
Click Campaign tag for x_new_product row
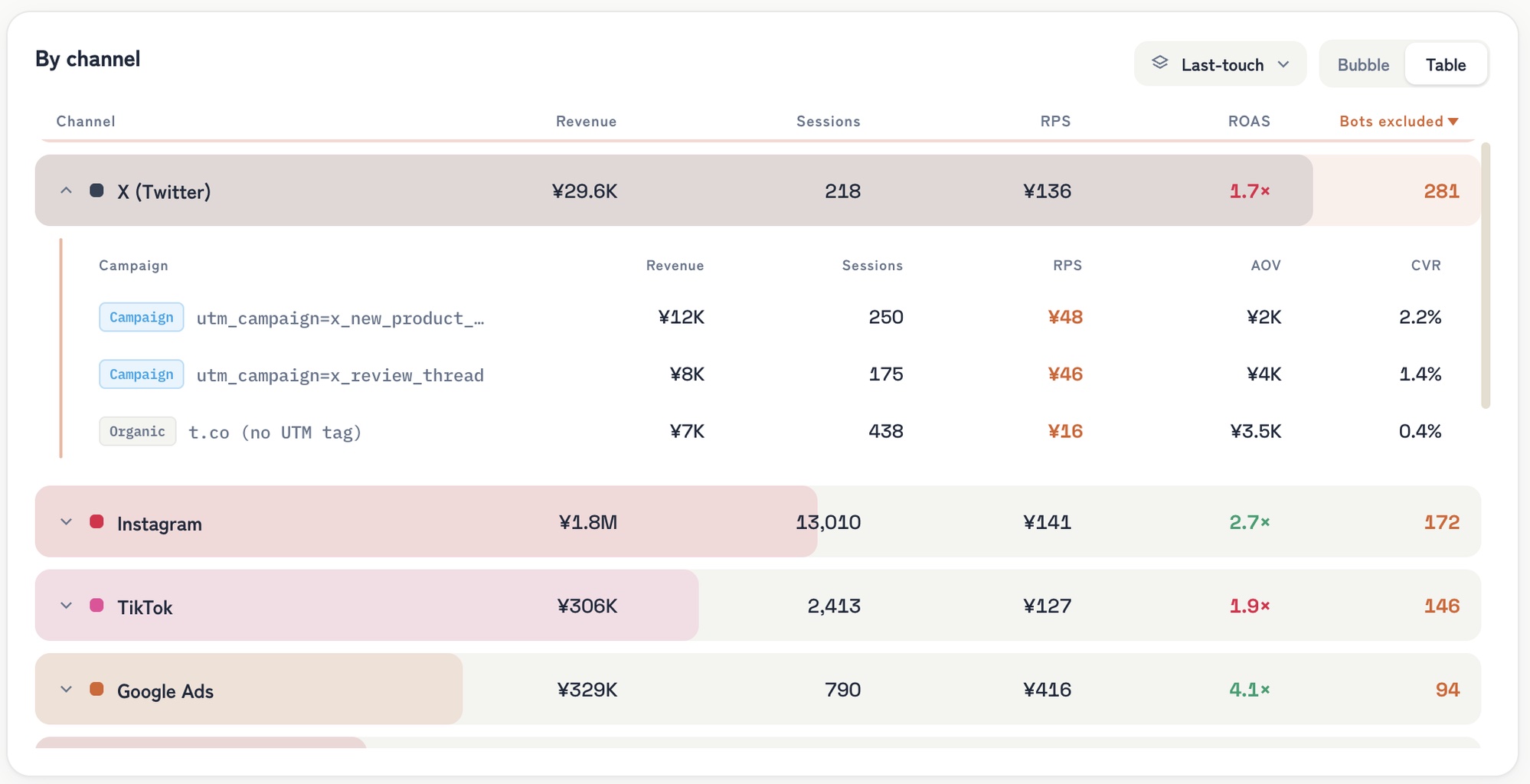click(x=141, y=317)
